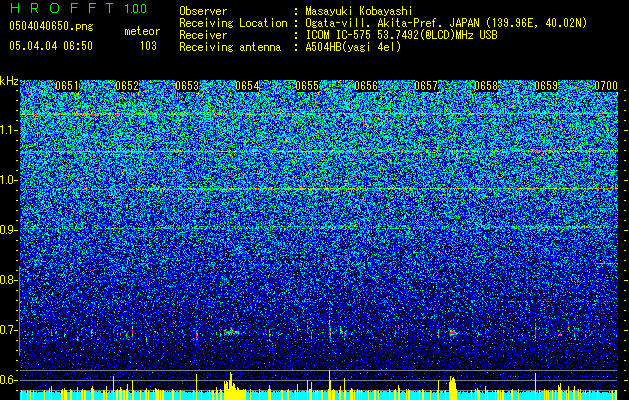Click the 0652 time marker
The image size is (629, 400).
[127, 86]
